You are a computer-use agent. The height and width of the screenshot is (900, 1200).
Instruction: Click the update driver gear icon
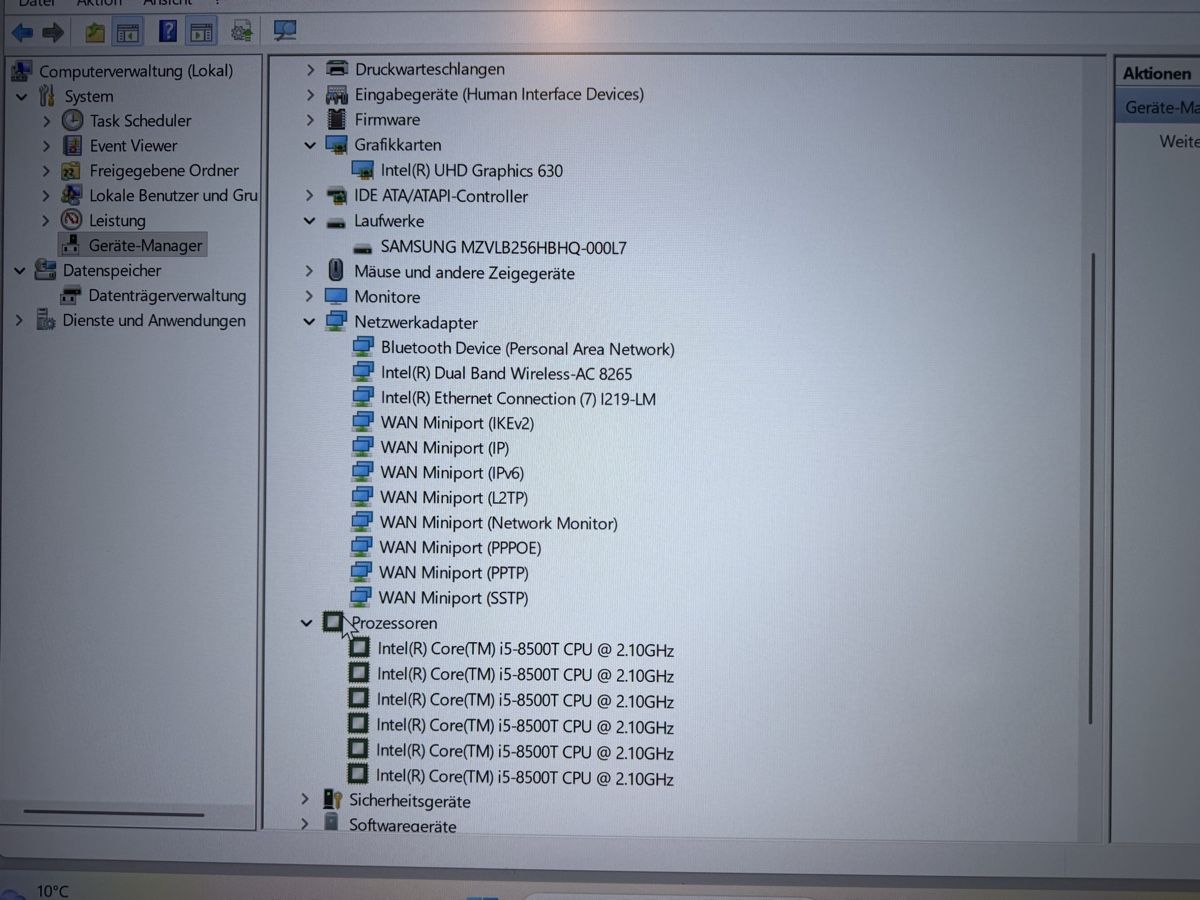[x=241, y=33]
